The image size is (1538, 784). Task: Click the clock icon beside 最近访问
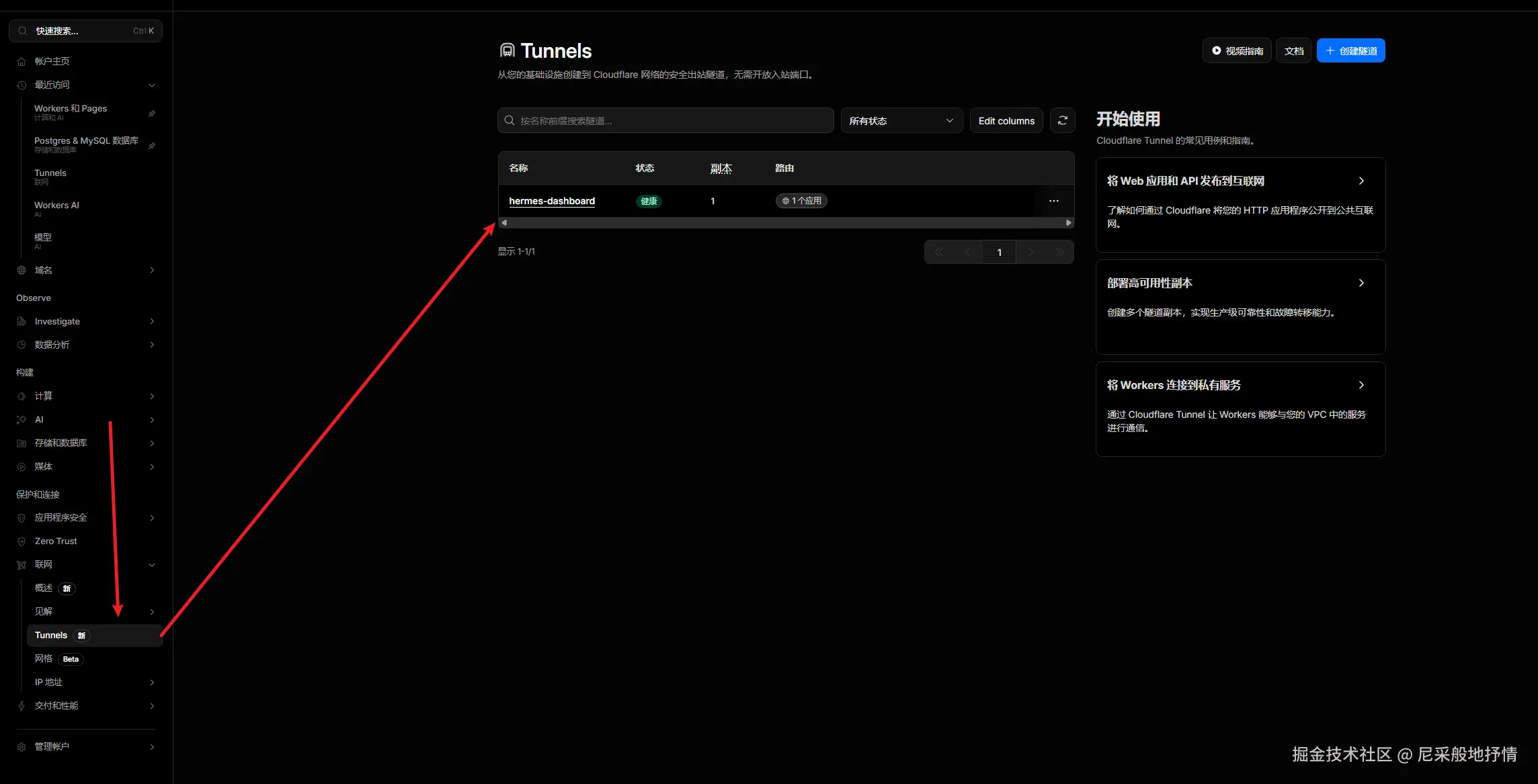pyautogui.click(x=22, y=85)
